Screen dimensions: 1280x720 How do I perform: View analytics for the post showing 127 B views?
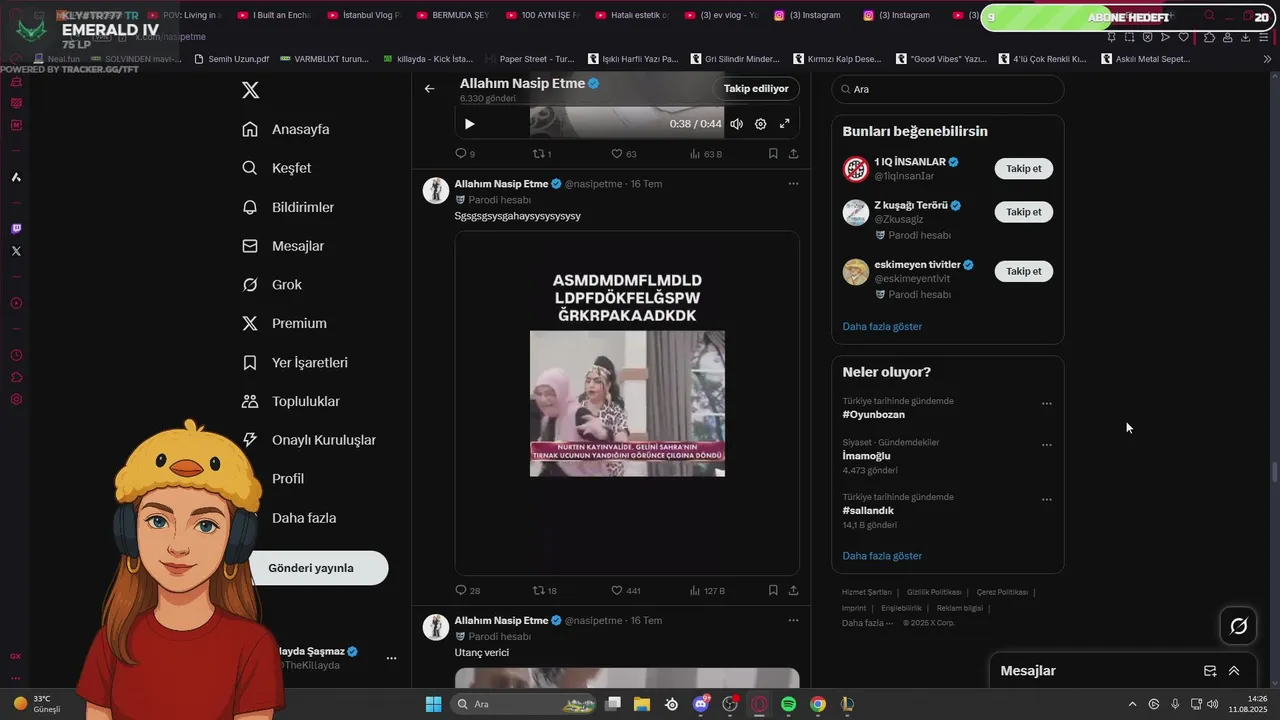[x=707, y=591]
